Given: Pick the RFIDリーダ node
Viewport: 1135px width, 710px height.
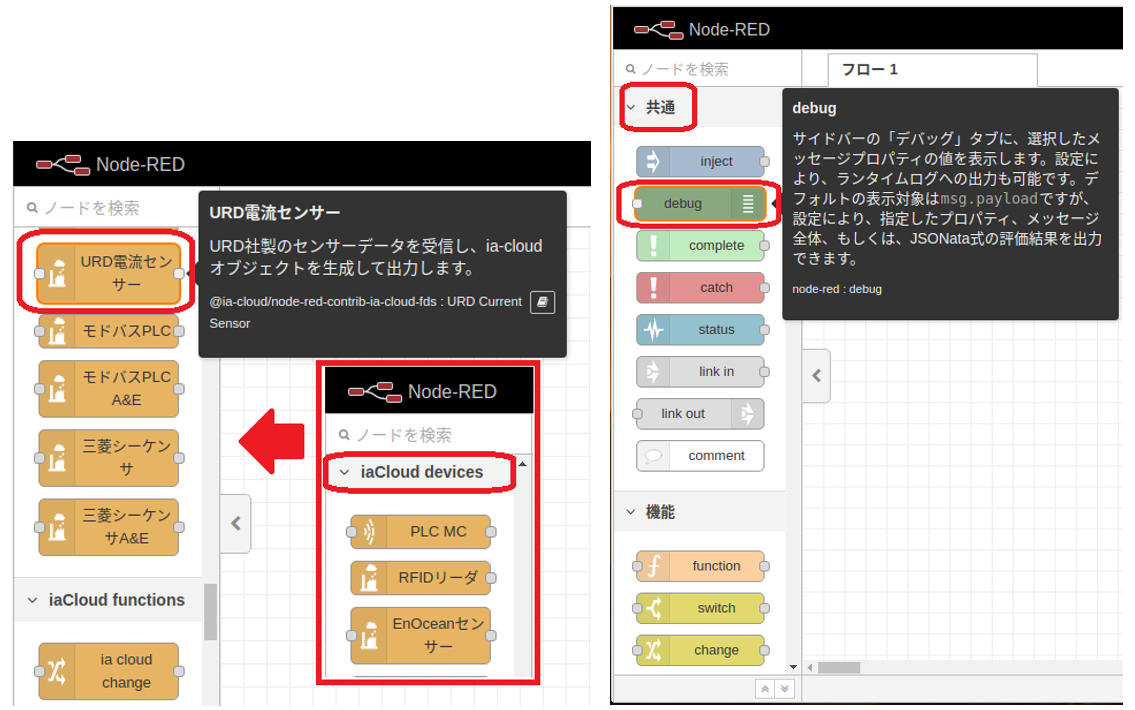Looking at the screenshot, I should [x=421, y=577].
